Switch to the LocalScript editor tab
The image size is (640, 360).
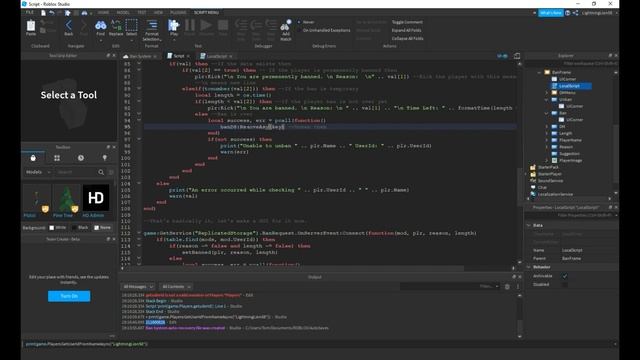point(216,56)
